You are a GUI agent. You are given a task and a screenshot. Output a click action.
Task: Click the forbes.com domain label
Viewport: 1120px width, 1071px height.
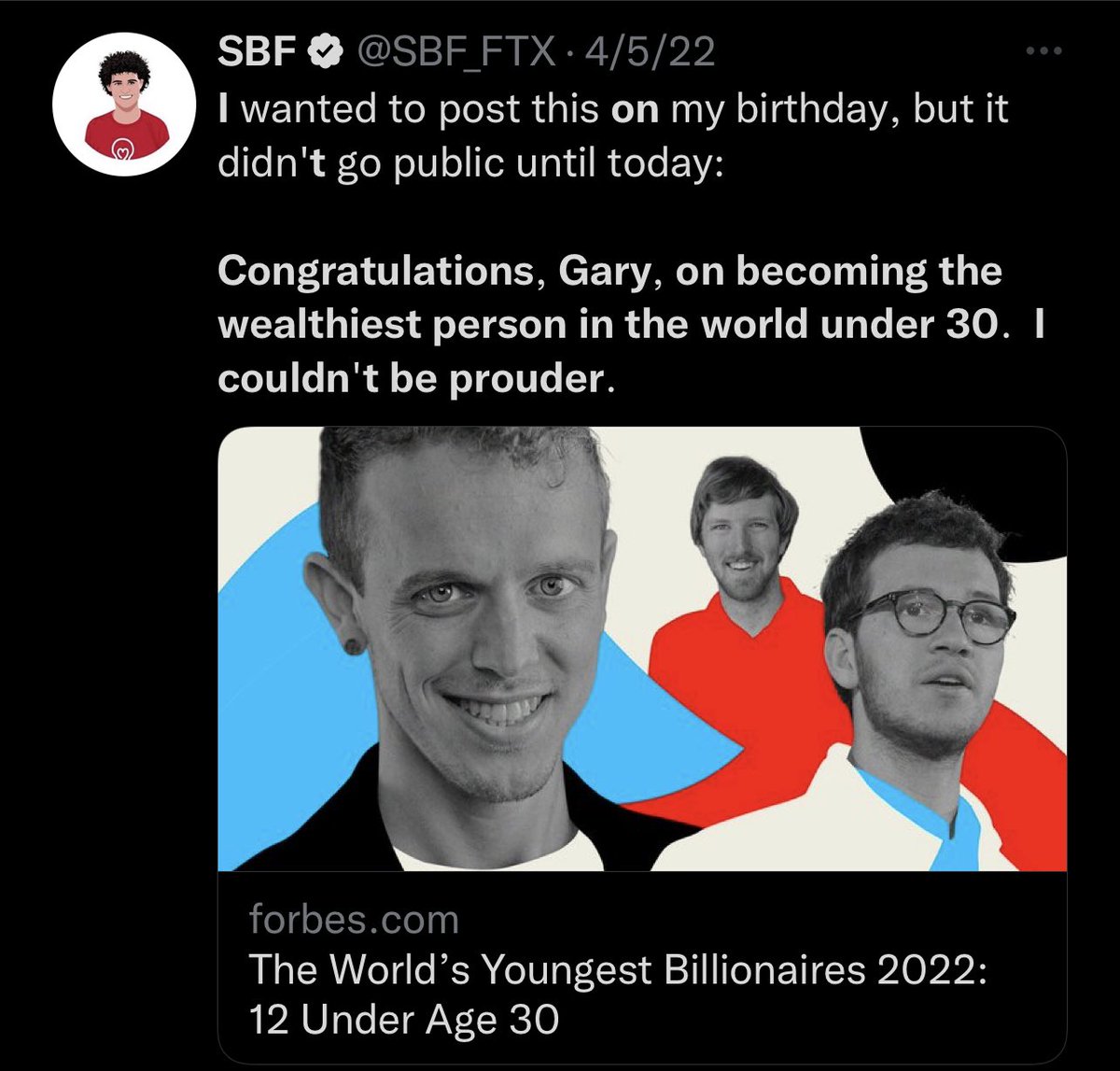tap(354, 921)
